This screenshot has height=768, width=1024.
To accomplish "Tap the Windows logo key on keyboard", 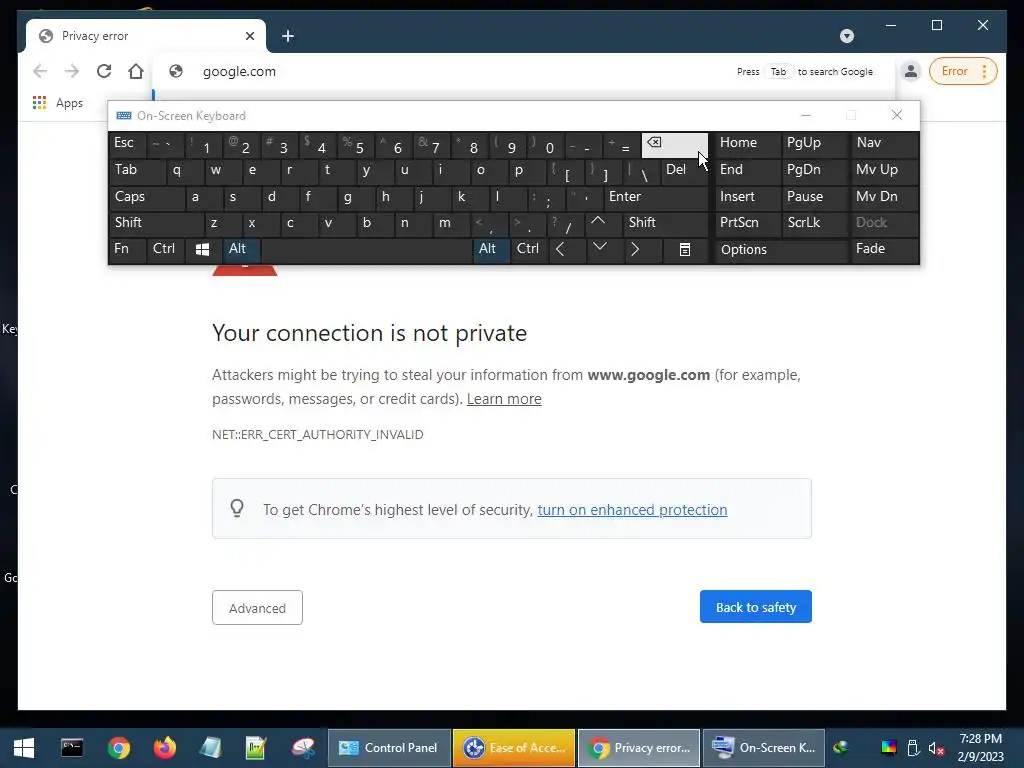I will (x=202, y=249).
